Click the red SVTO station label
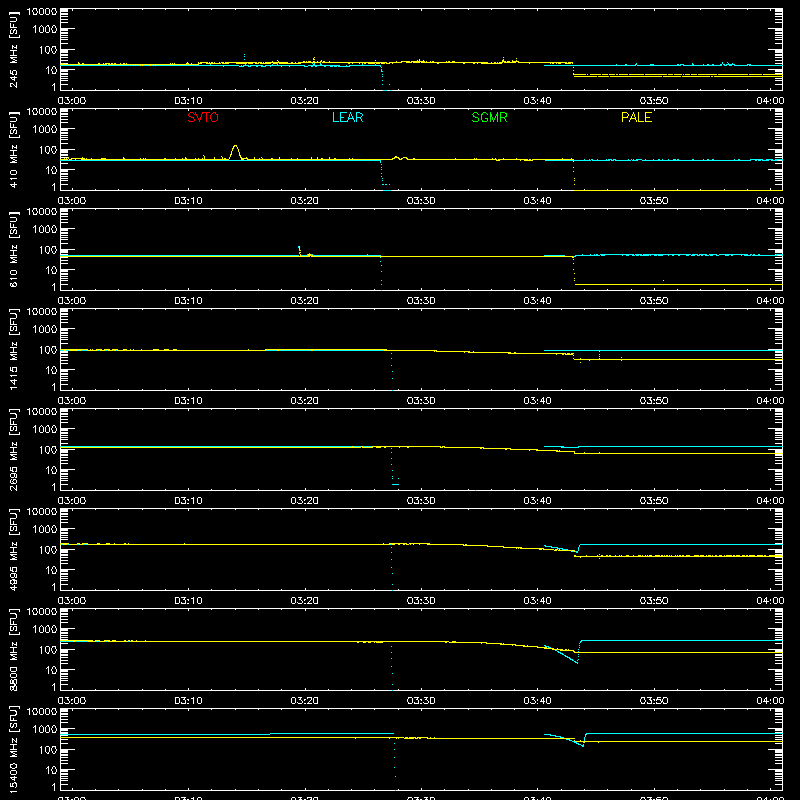Image resolution: width=800 pixels, height=800 pixels. click(x=203, y=117)
